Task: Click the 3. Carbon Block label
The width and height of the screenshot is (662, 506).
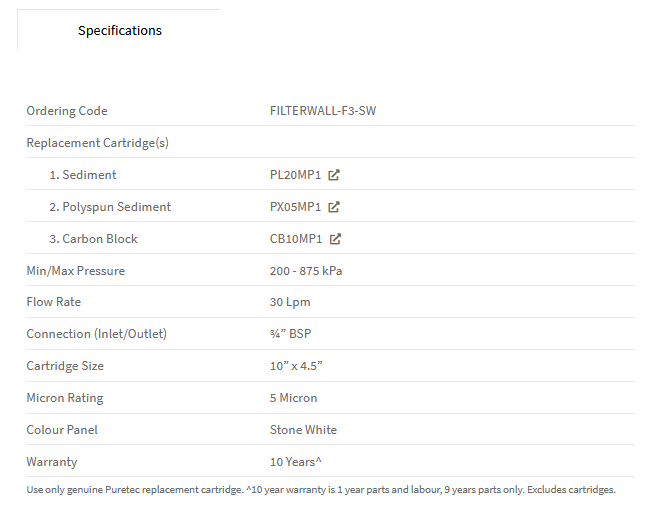Action: (93, 239)
